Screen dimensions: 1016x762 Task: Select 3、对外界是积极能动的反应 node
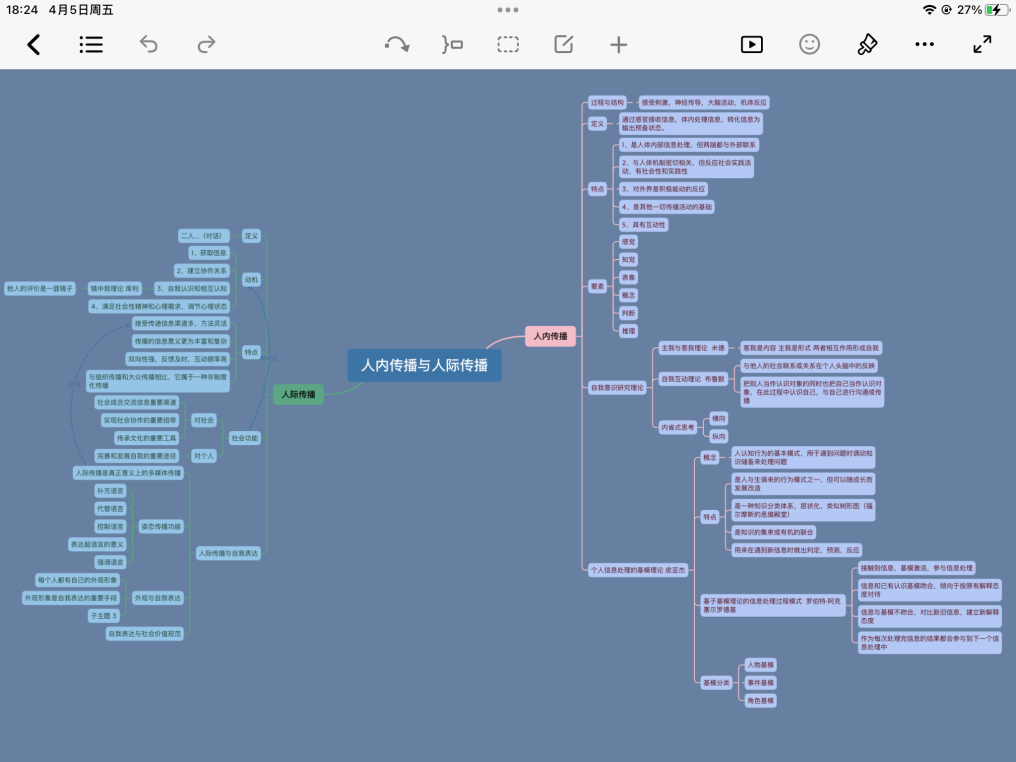(x=664, y=189)
